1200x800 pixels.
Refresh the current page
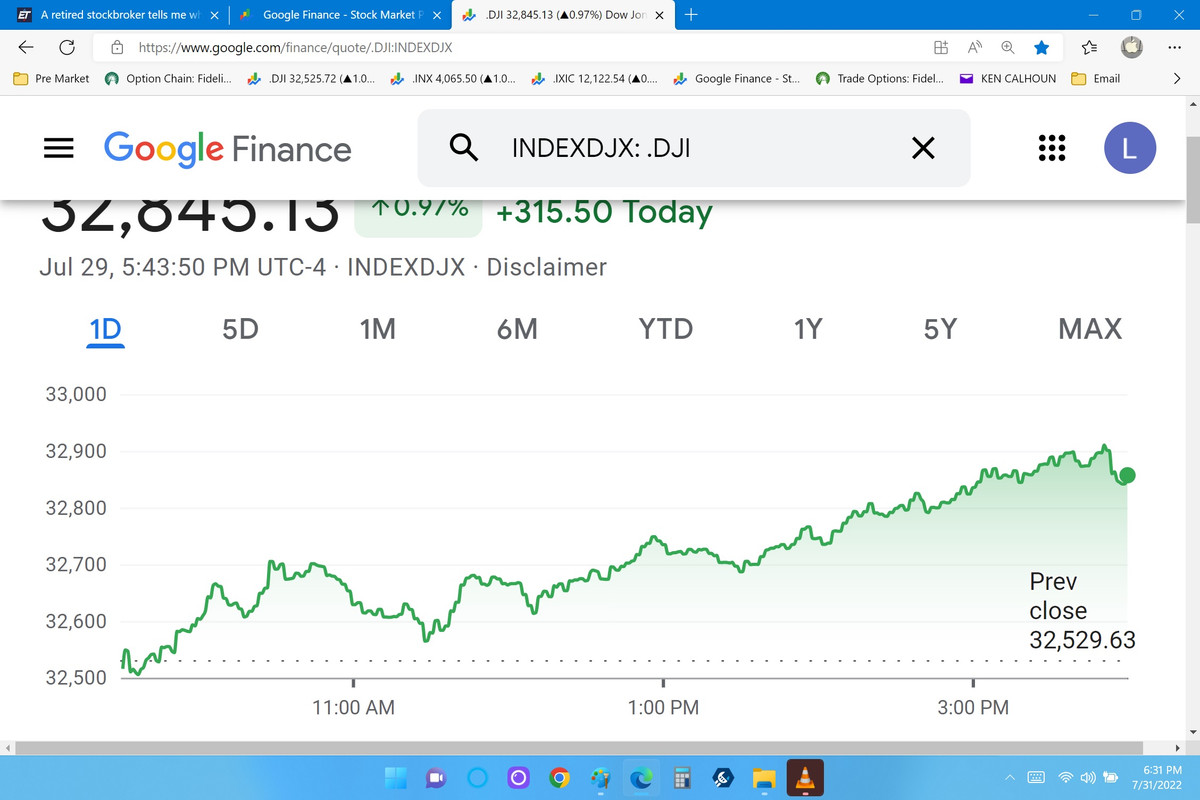pos(68,47)
